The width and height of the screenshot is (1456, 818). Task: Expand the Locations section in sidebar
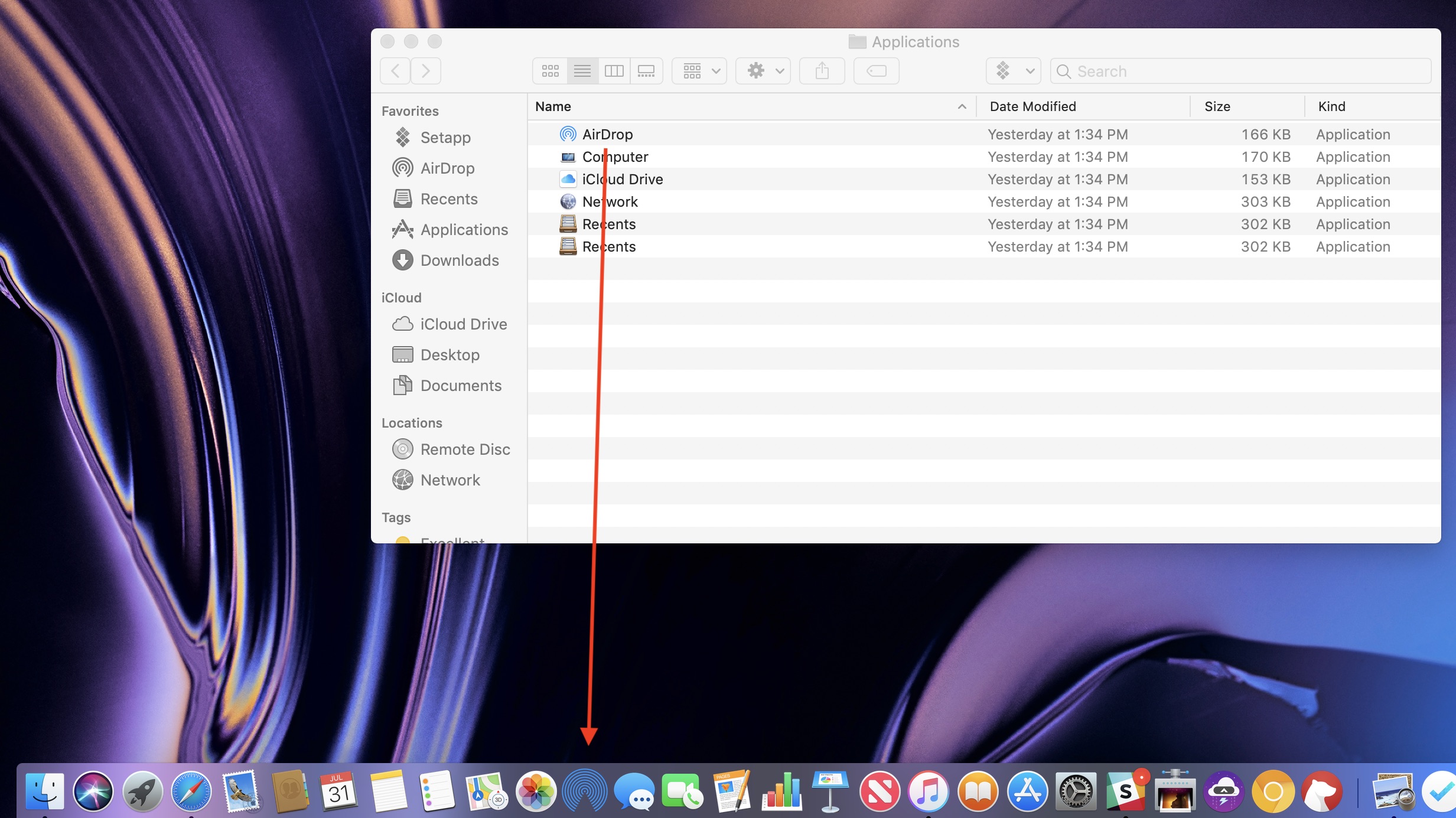coord(411,422)
